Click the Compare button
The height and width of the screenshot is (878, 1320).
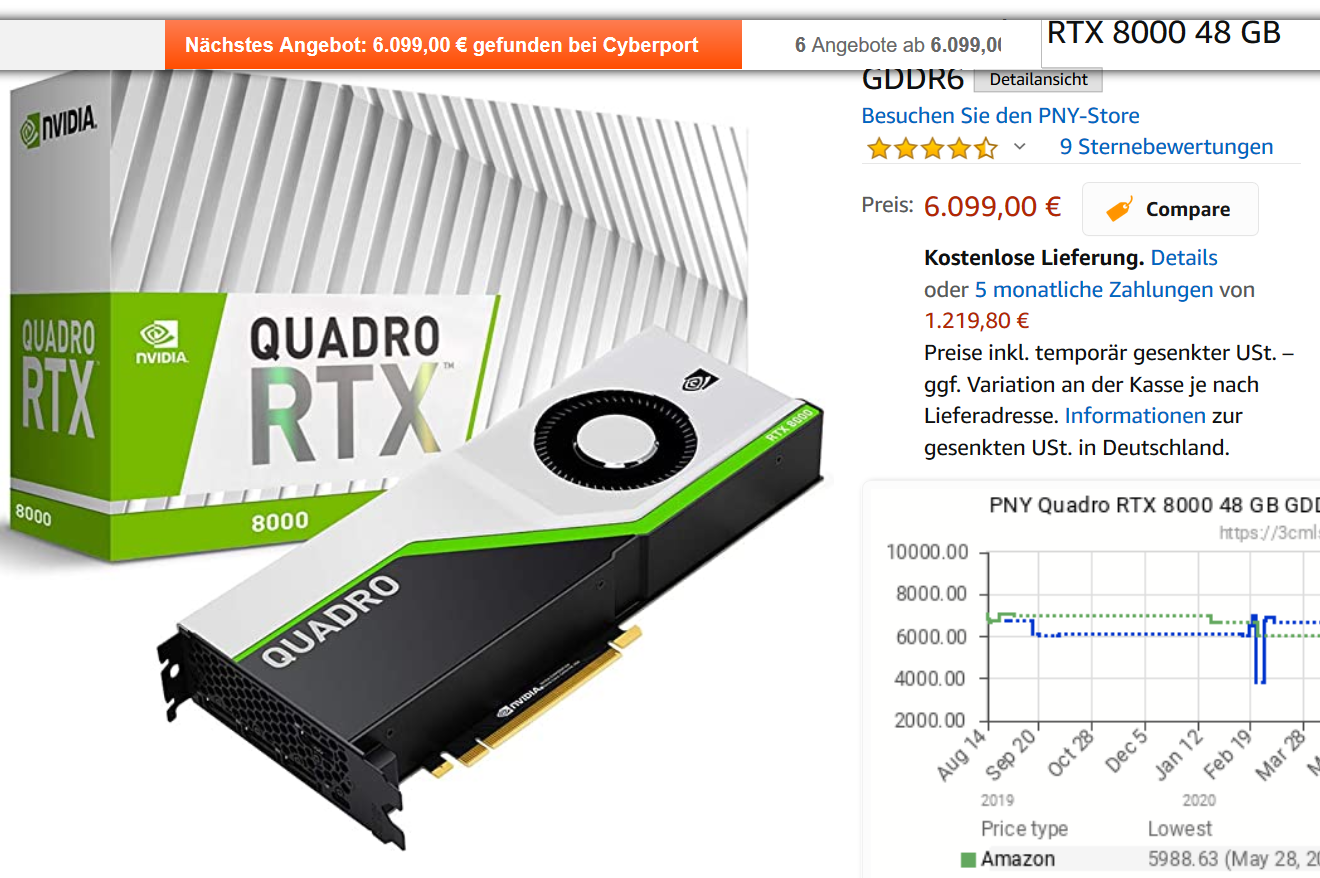(1170, 209)
